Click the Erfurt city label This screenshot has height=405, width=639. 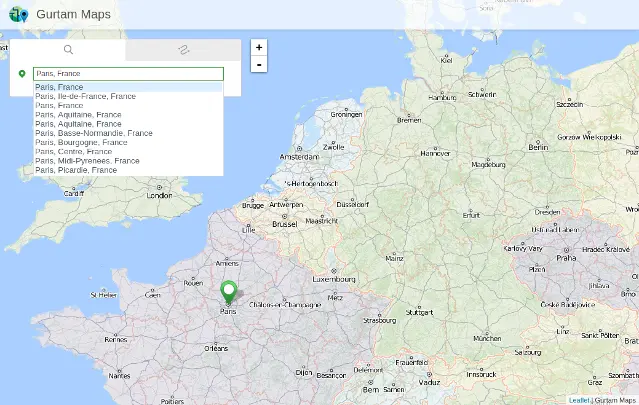point(471,216)
